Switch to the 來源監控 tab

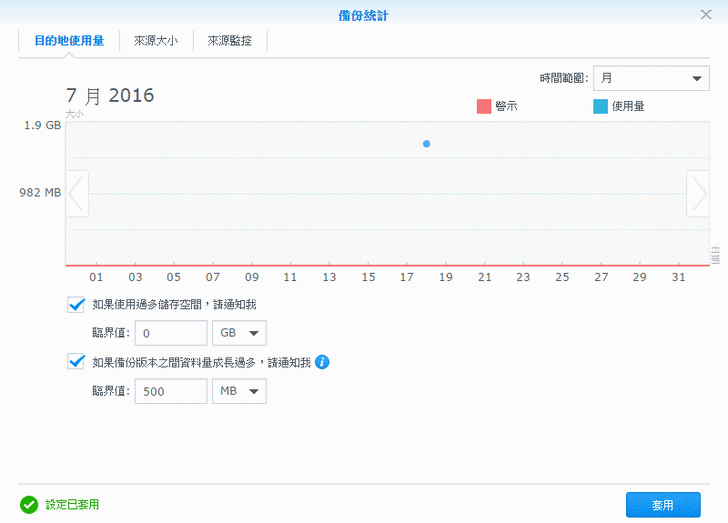point(229,41)
